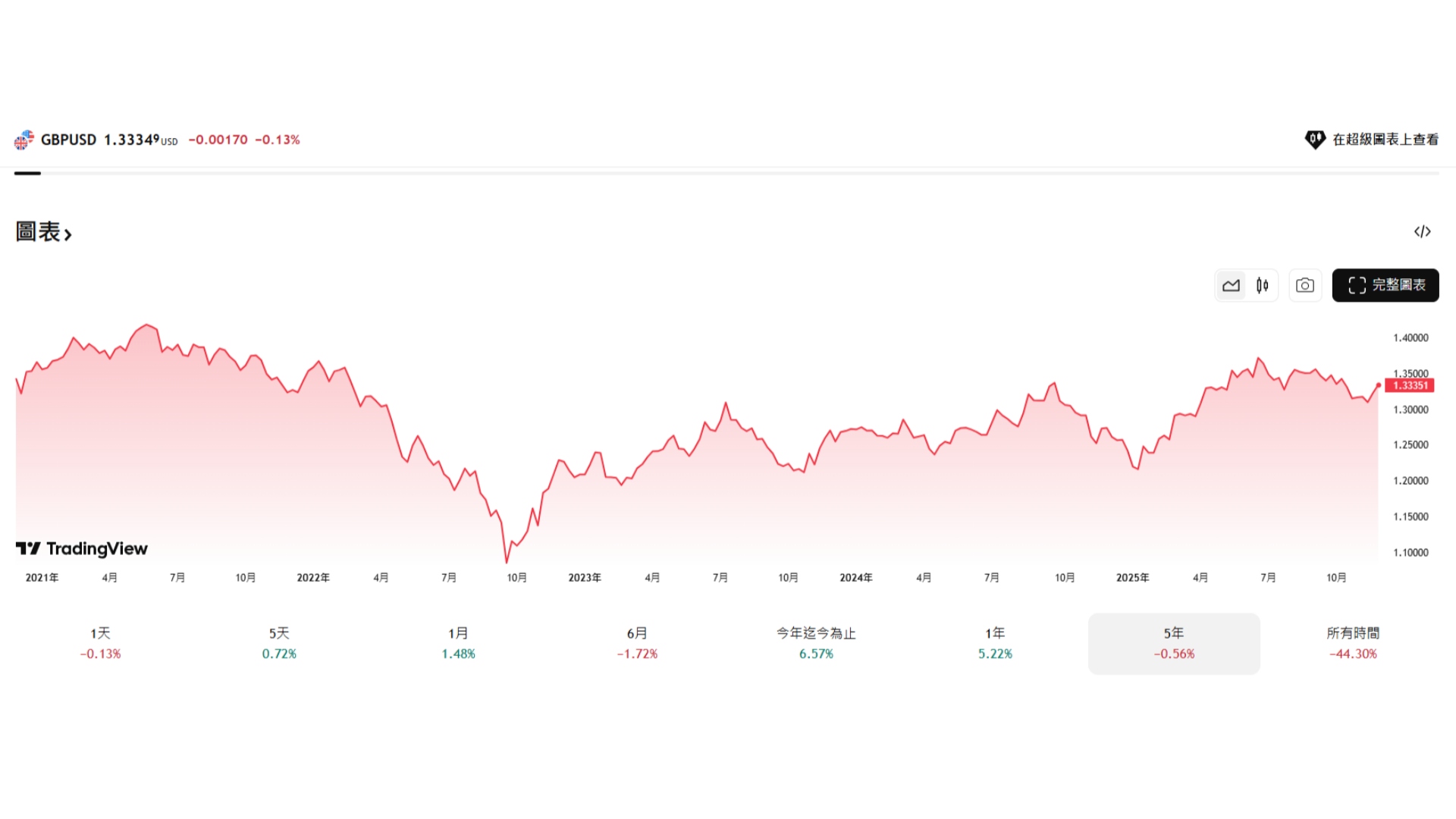
Task: Switch to the 1年 range
Action: [995, 643]
